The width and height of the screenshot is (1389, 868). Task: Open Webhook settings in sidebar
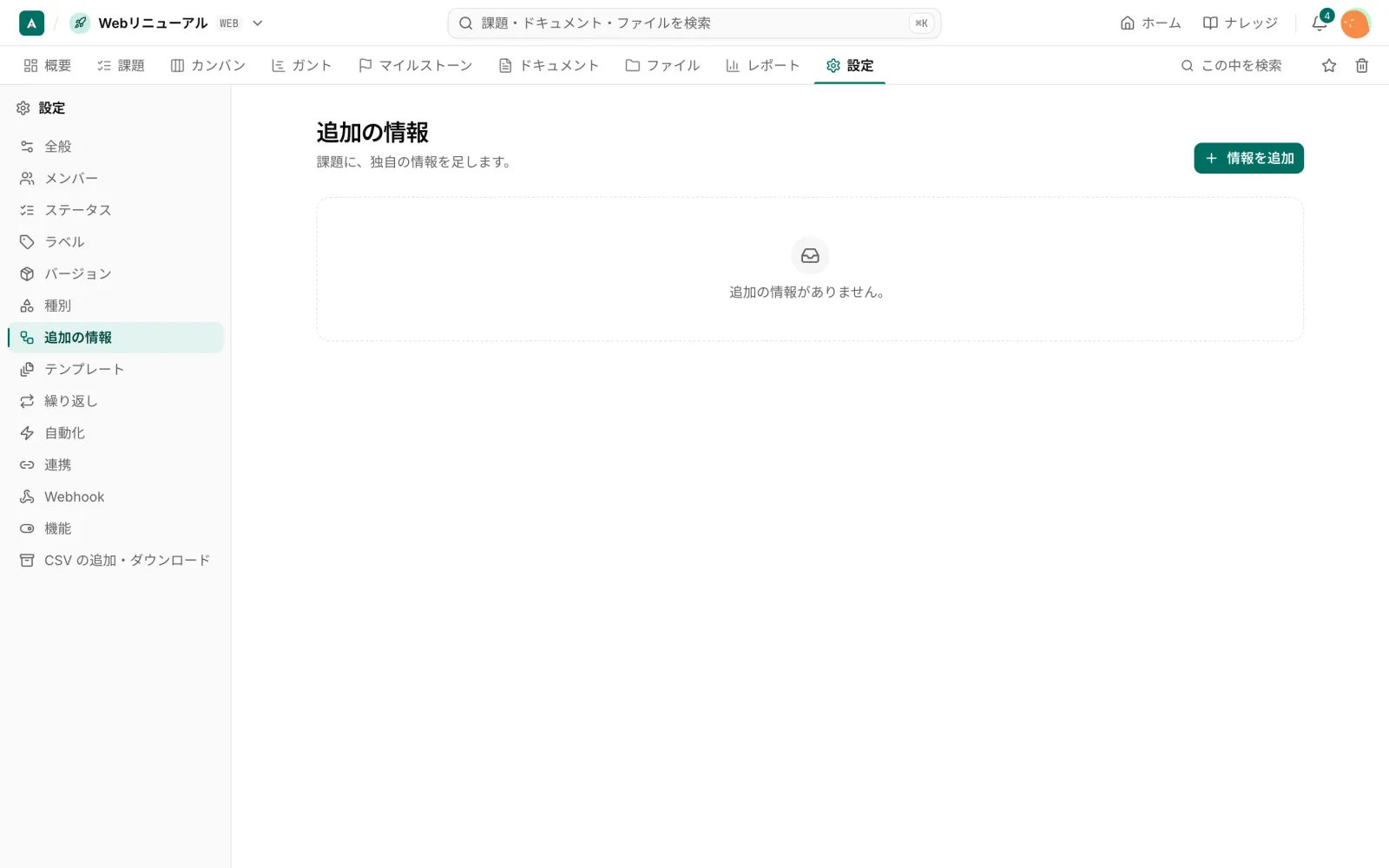(115, 496)
